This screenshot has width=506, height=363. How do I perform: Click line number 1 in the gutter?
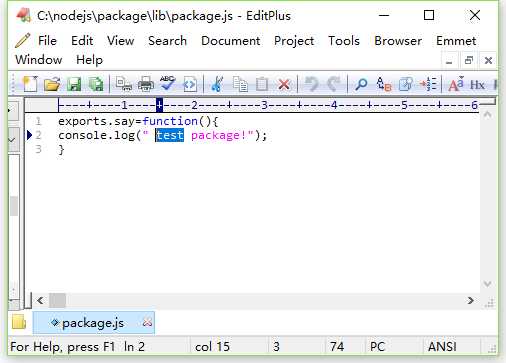(x=38, y=121)
